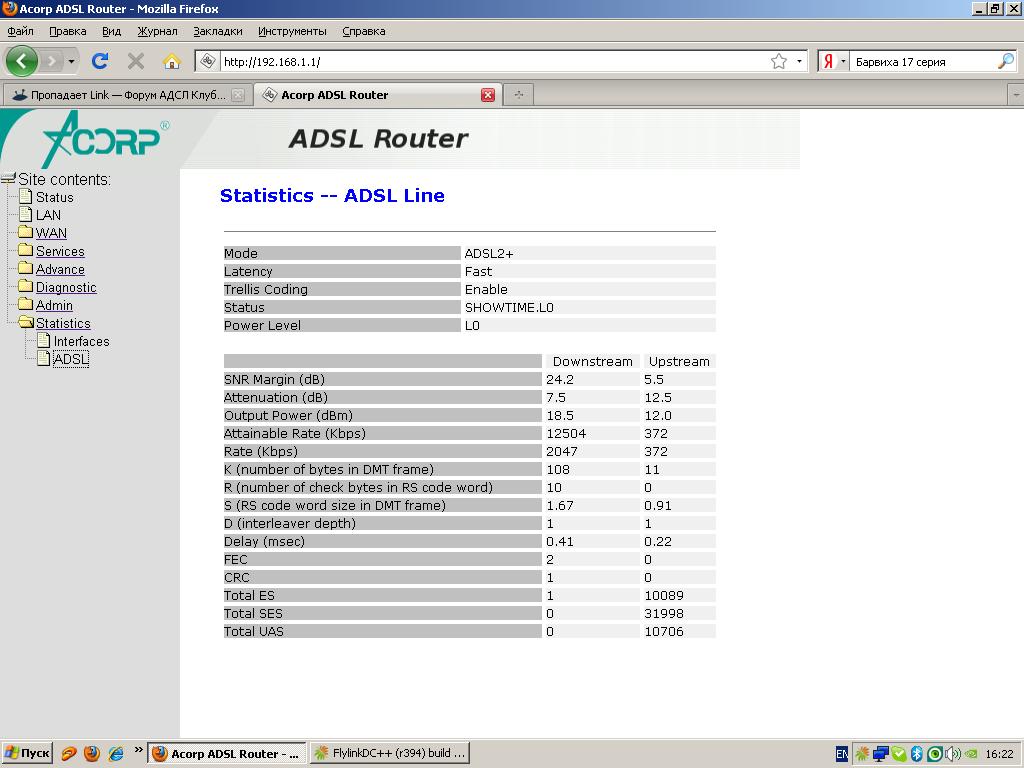
Task: Open the Status page in site contents
Action: coord(54,197)
